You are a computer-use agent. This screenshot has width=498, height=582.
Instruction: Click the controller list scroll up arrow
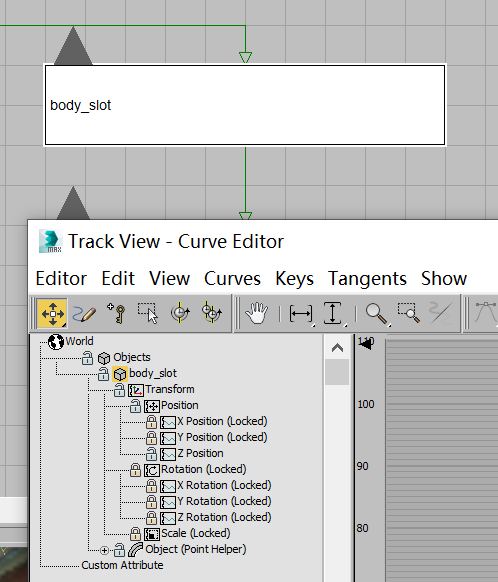click(337, 348)
